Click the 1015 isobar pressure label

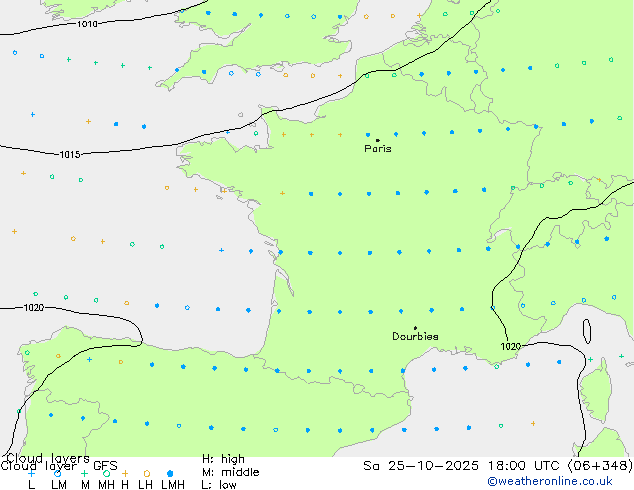click(70, 154)
